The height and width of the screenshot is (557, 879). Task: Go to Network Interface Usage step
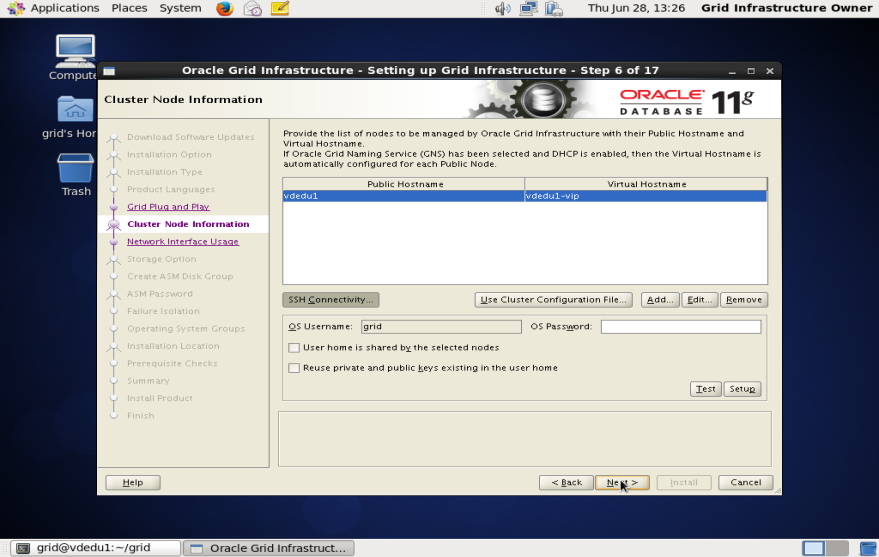pos(183,242)
